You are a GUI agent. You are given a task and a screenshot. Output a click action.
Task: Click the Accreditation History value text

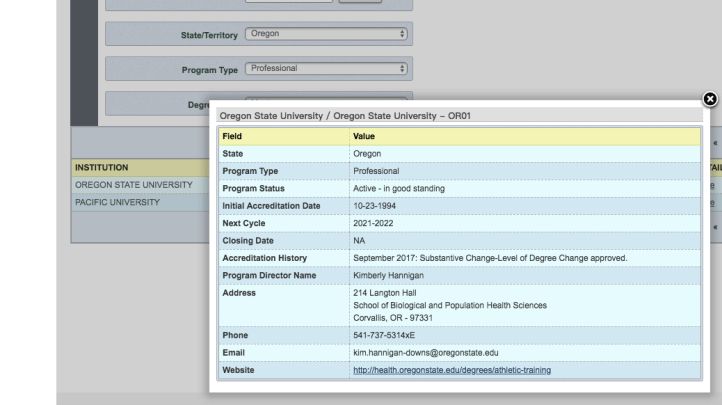pyautogui.click(x=489, y=257)
